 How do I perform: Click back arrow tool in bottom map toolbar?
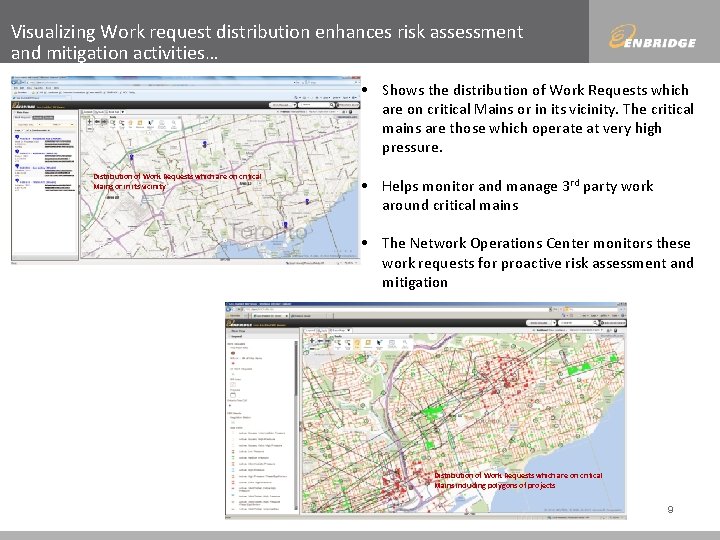[320, 341]
